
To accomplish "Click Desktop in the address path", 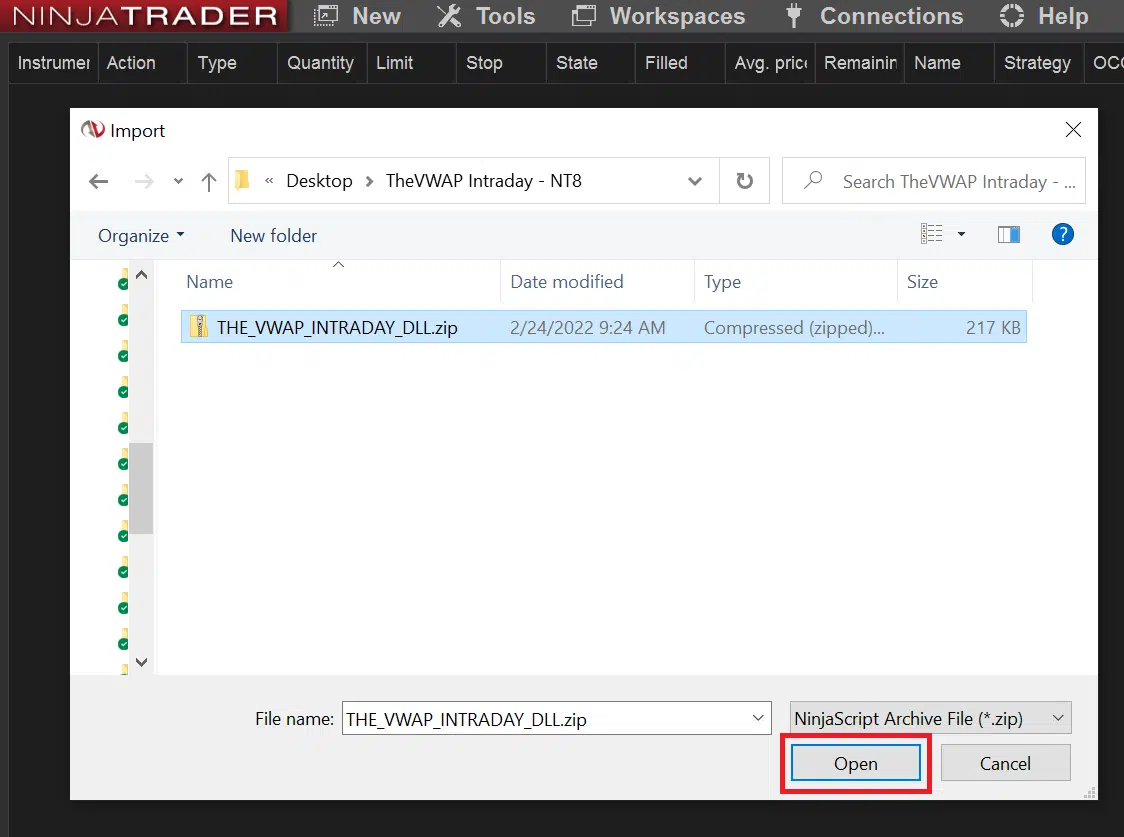I will tap(319, 181).
